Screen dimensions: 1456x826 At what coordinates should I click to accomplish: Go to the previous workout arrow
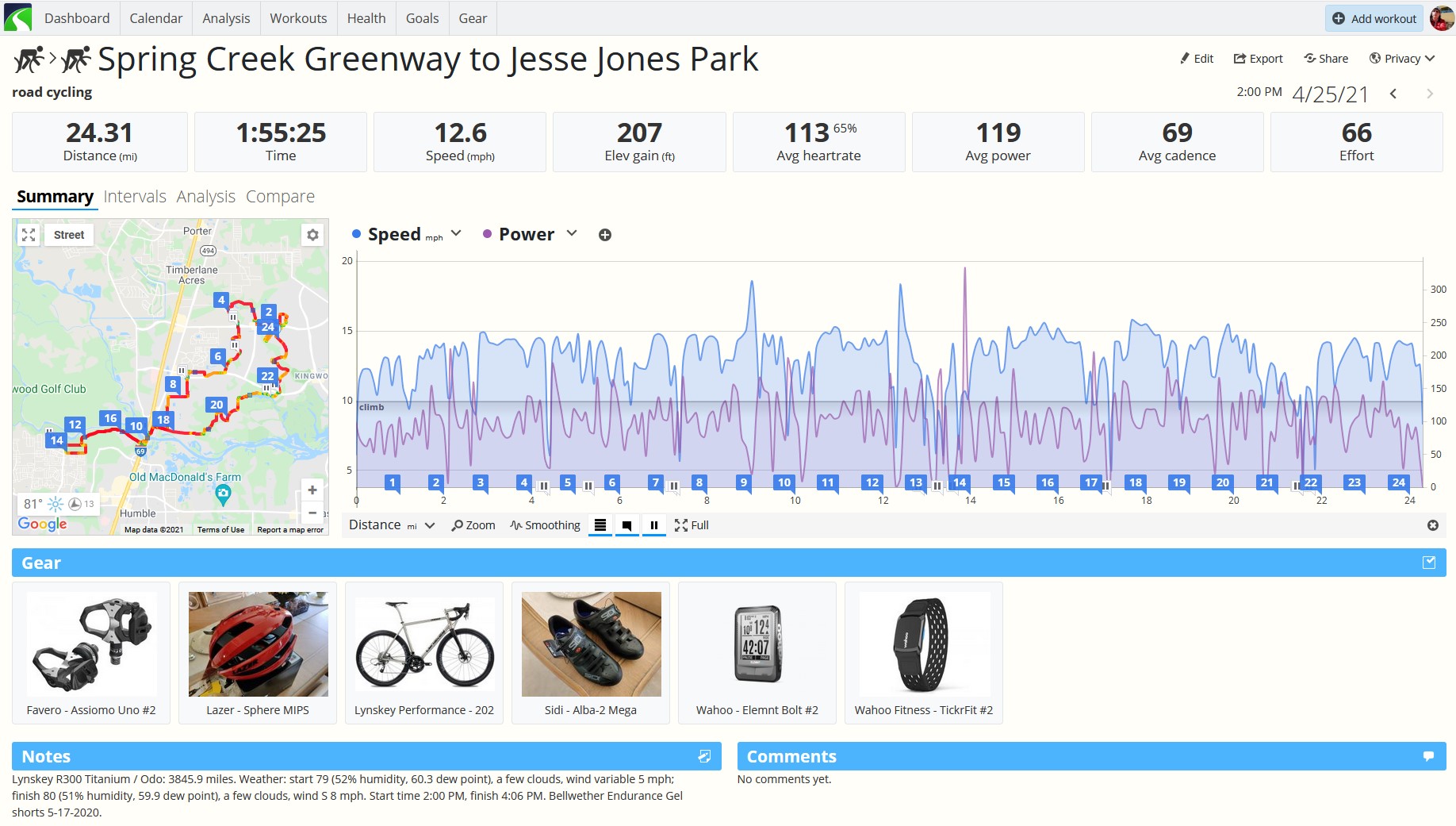pos(1393,94)
